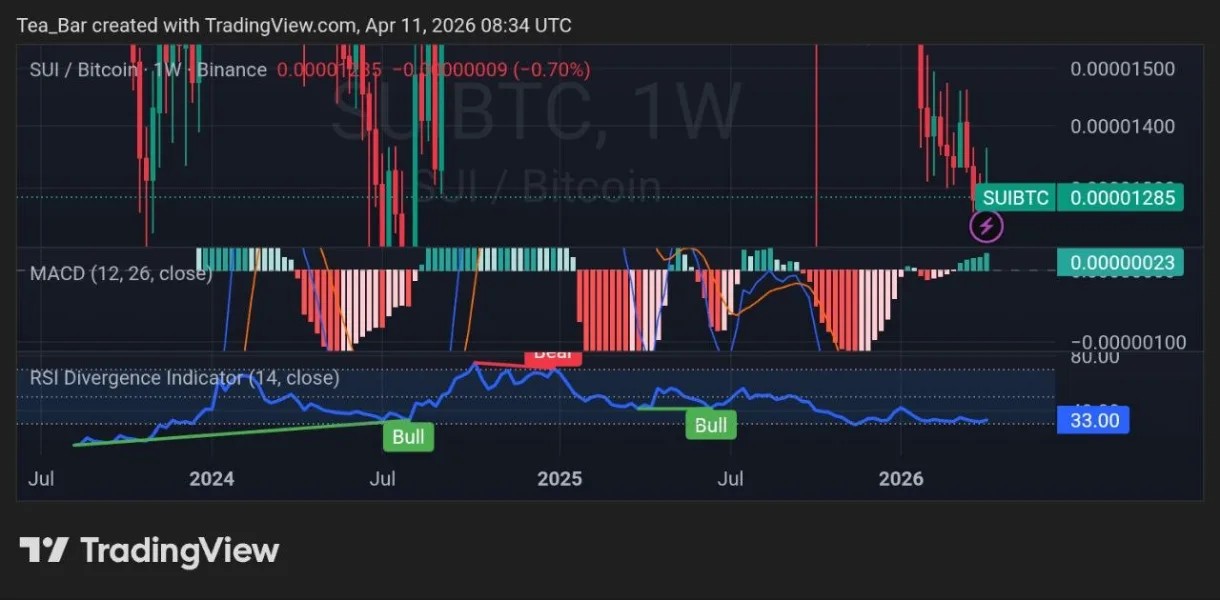Click the Bull marker near Jul 2025
This screenshot has width=1220, height=600.
click(711, 425)
